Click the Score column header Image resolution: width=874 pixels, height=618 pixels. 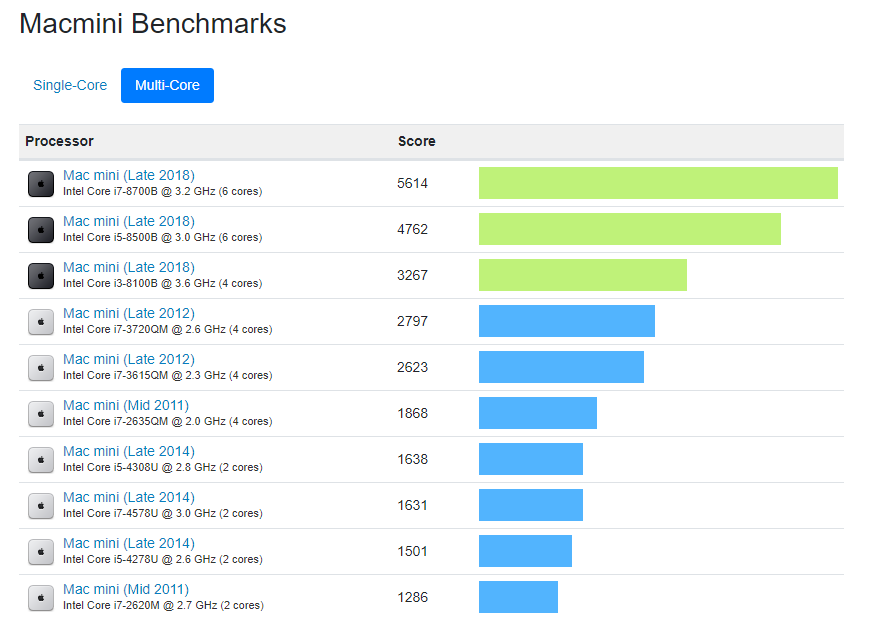click(x=416, y=141)
